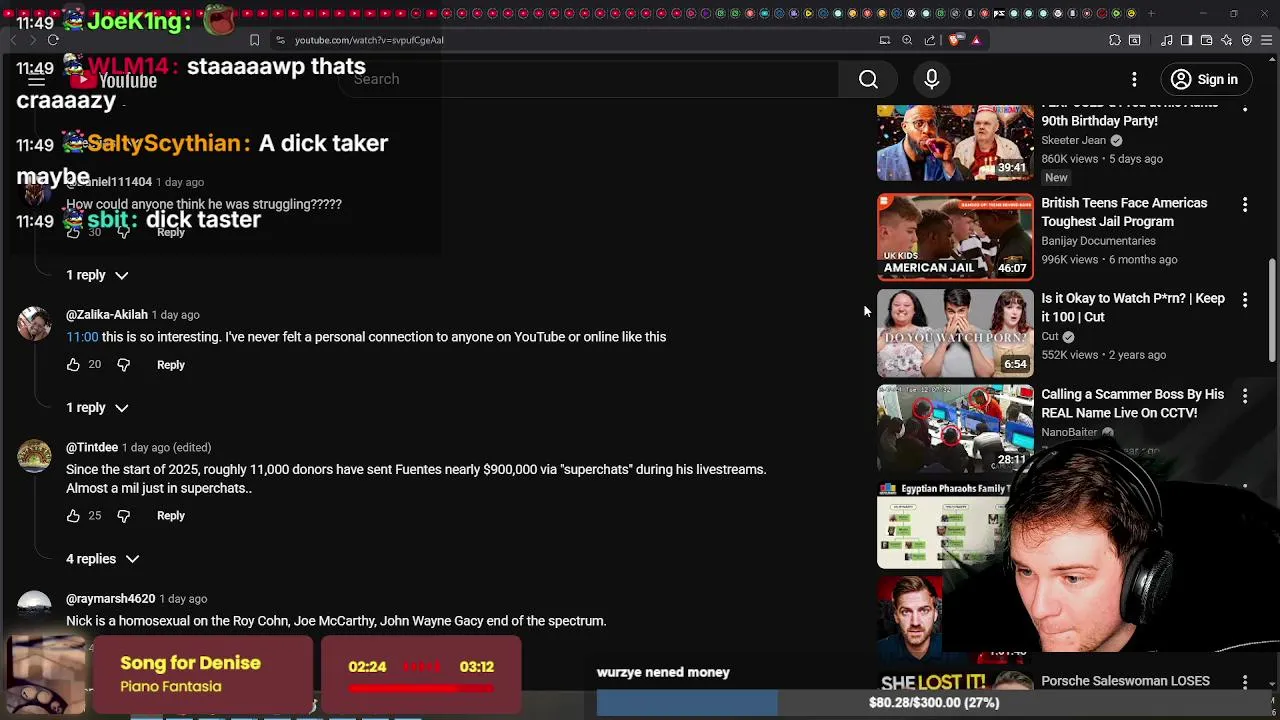Viewport: 1280px width, 720px height.
Task: Open site settings icon in address bar
Action: 280,40
